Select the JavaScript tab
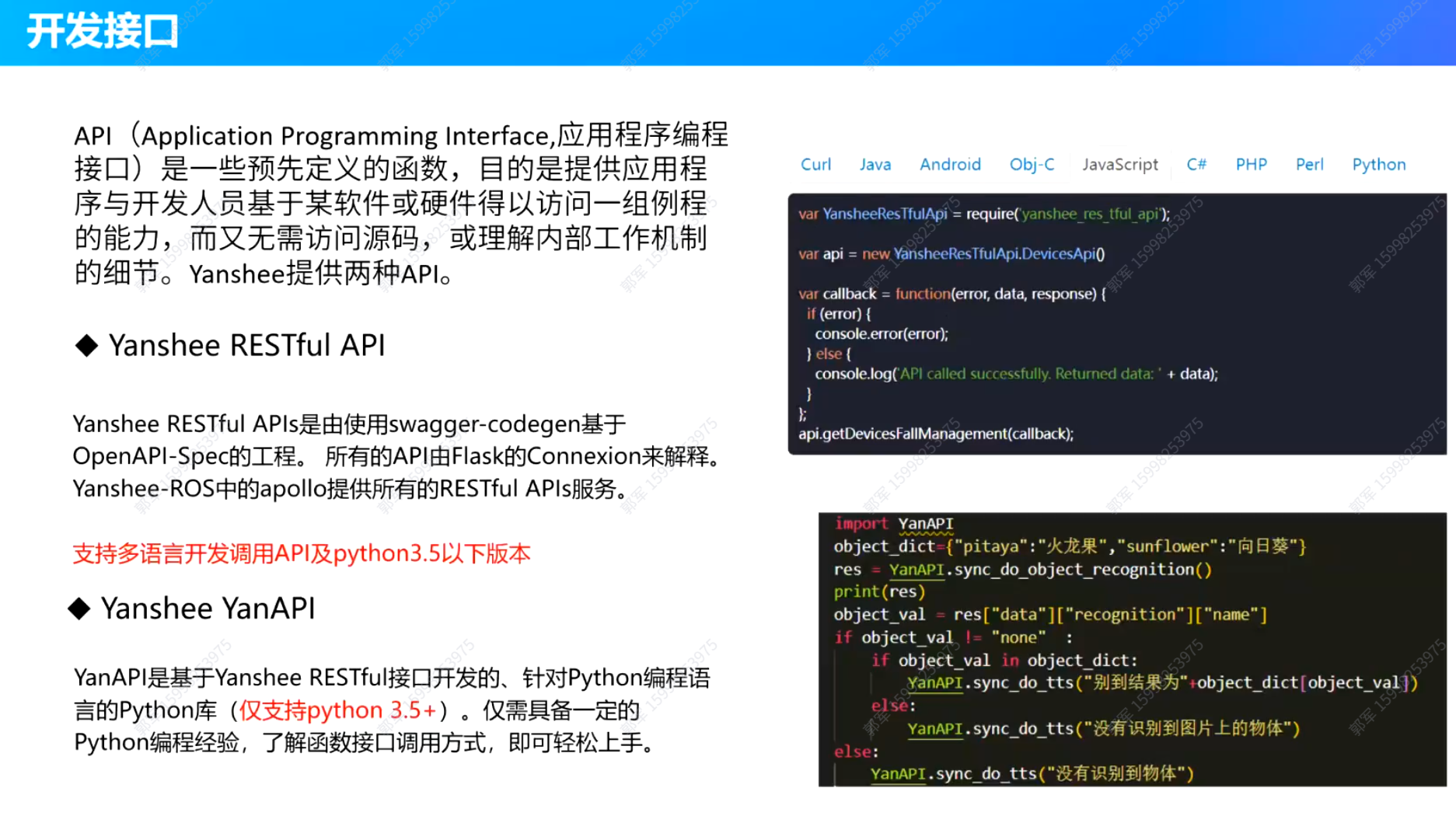Viewport: 1456px width, 816px height. point(1120,165)
